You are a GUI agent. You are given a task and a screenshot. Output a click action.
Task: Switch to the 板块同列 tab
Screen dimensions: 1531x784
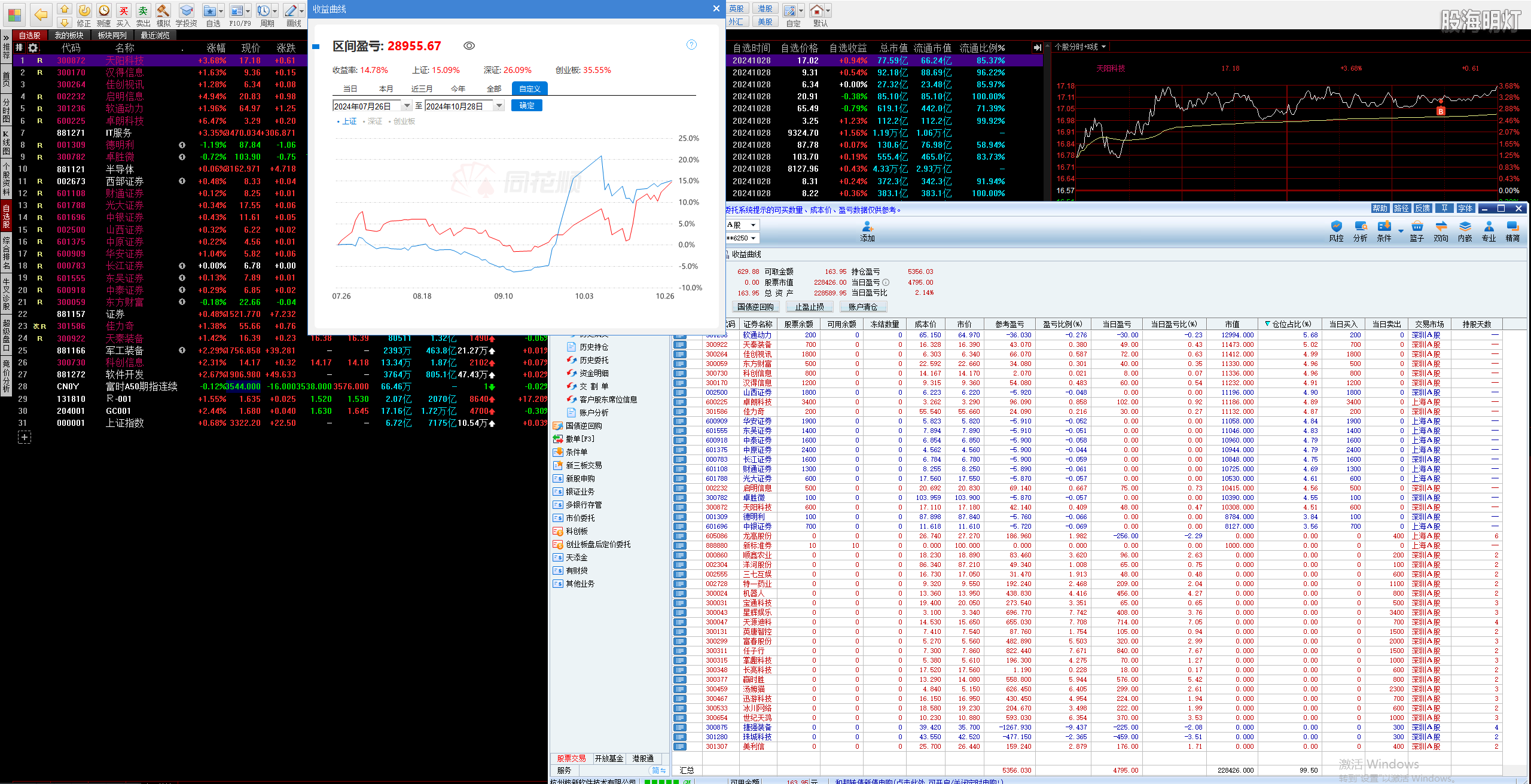click(x=112, y=35)
